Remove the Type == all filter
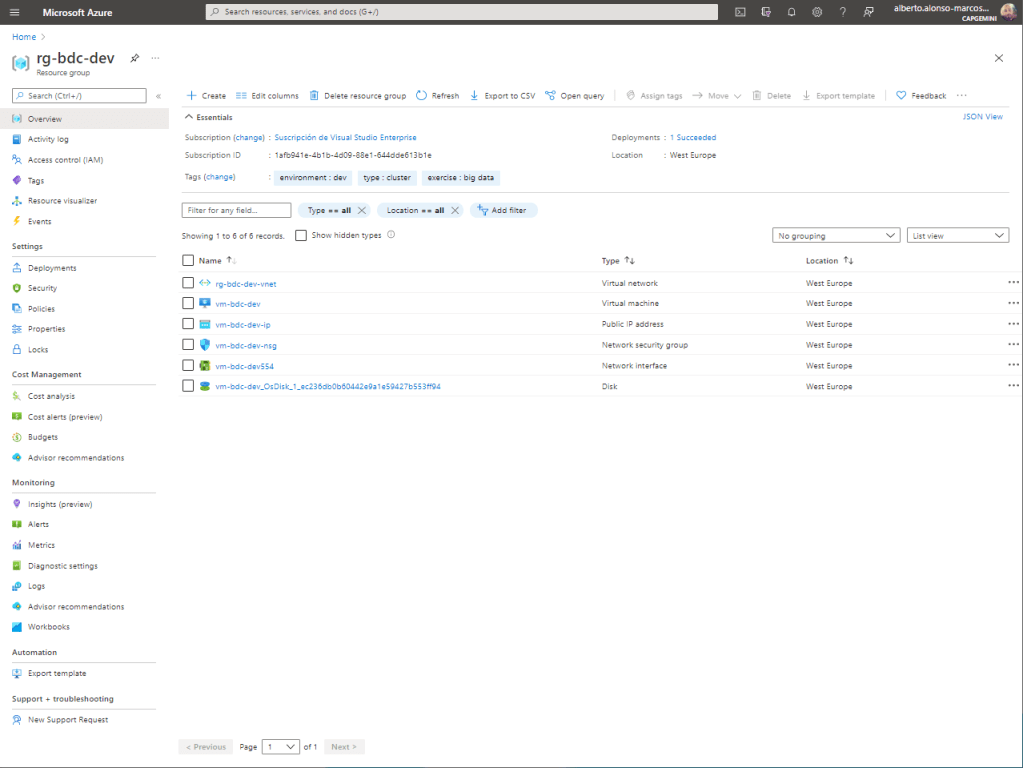Screen dimensions: 1023x768 362,210
